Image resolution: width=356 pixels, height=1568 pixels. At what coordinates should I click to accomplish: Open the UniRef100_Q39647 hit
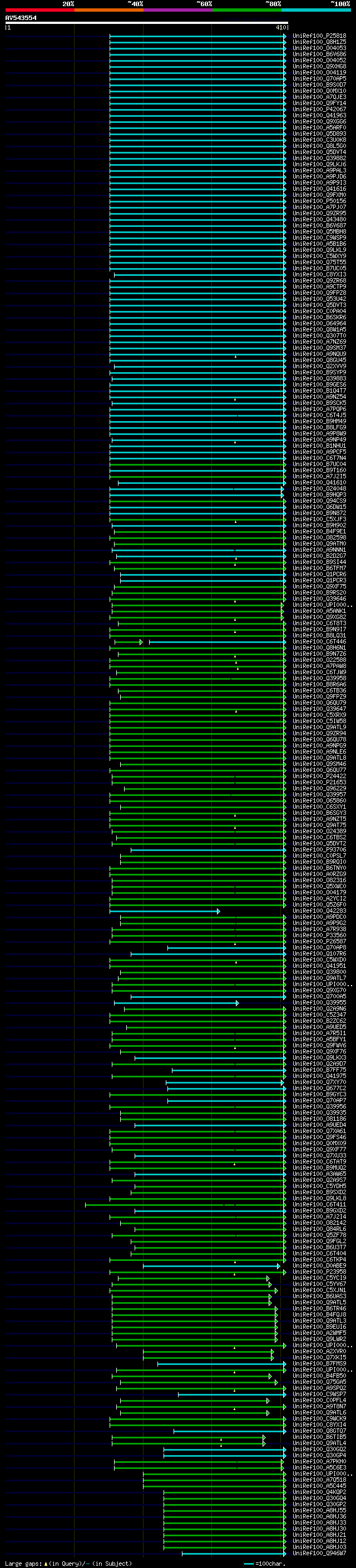[319, 709]
